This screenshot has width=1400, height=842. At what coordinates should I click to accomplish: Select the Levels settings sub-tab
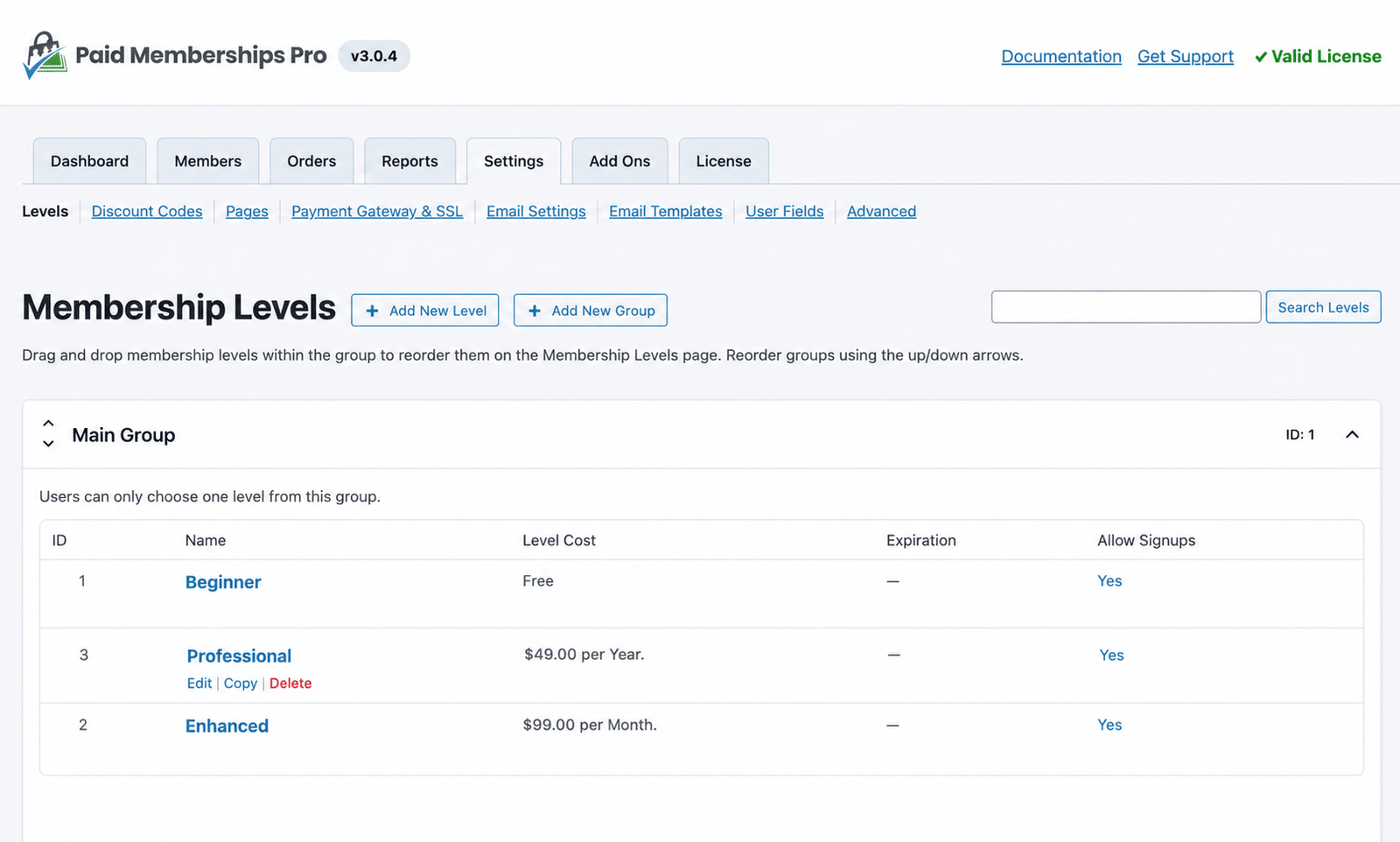[x=45, y=211]
